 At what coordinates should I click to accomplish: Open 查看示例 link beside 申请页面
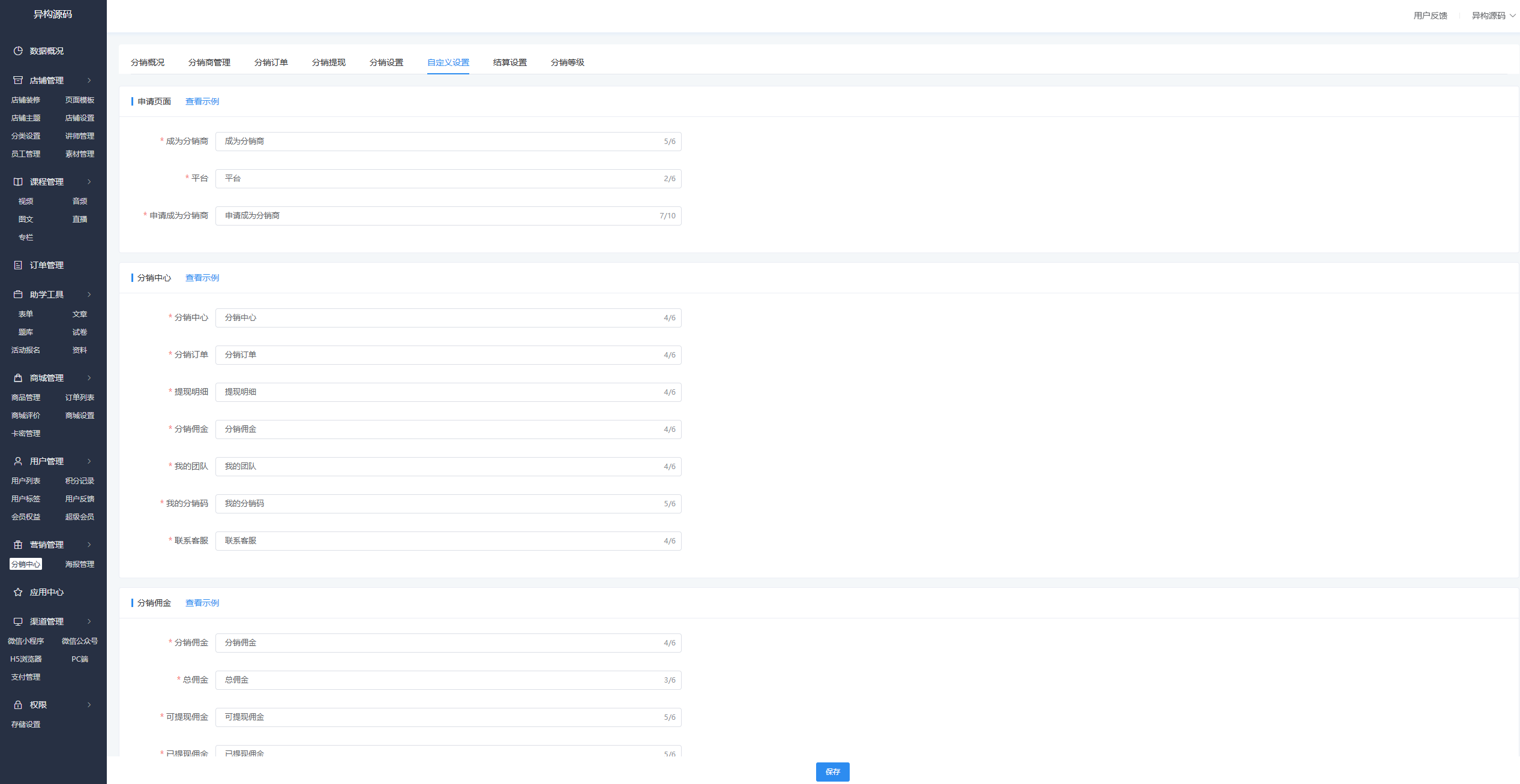pos(202,101)
